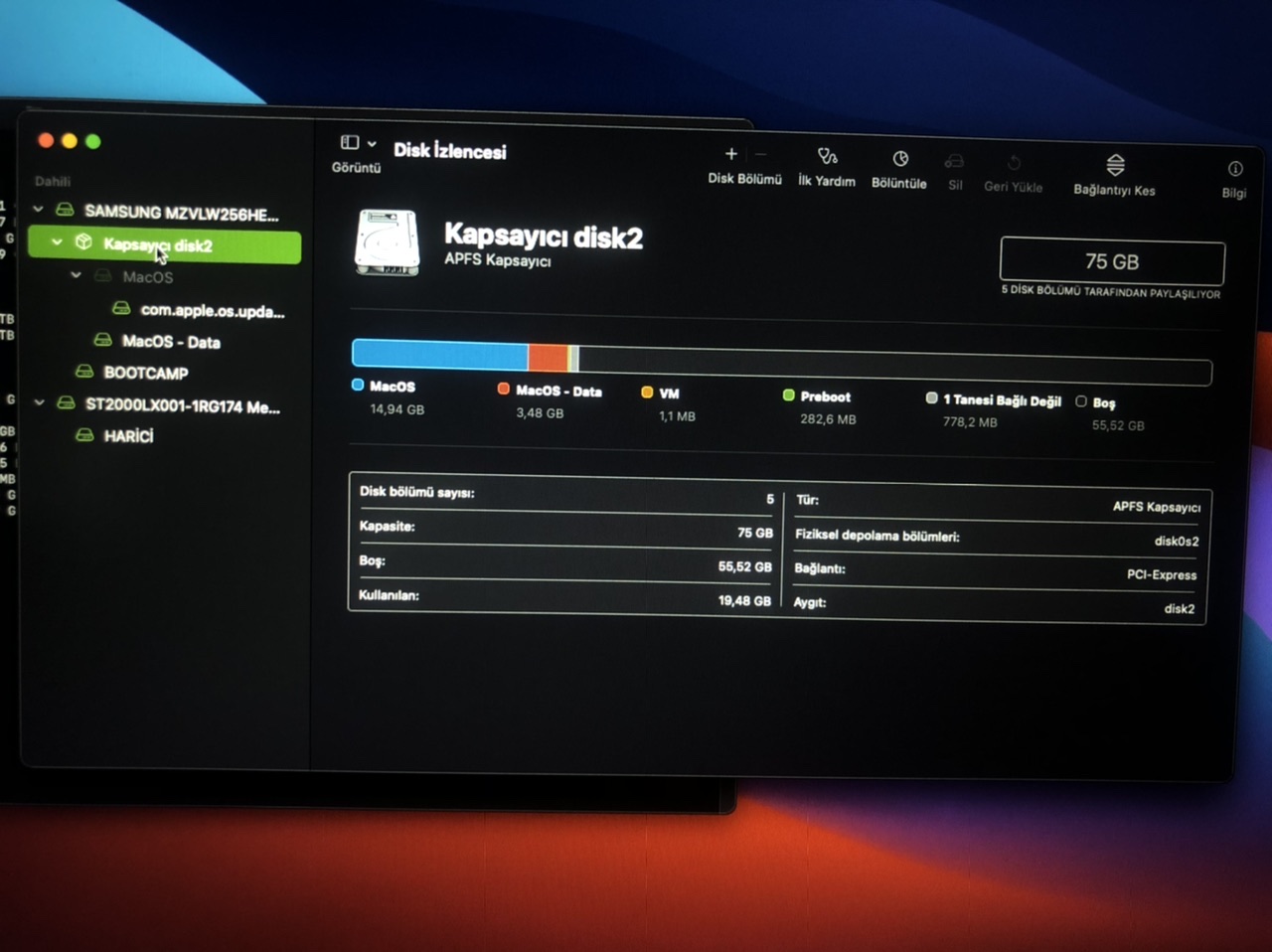The height and width of the screenshot is (952, 1272).
Task: Collapse the SAMSUNG MZVLW256HE disk tree
Action: [x=39, y=210]
